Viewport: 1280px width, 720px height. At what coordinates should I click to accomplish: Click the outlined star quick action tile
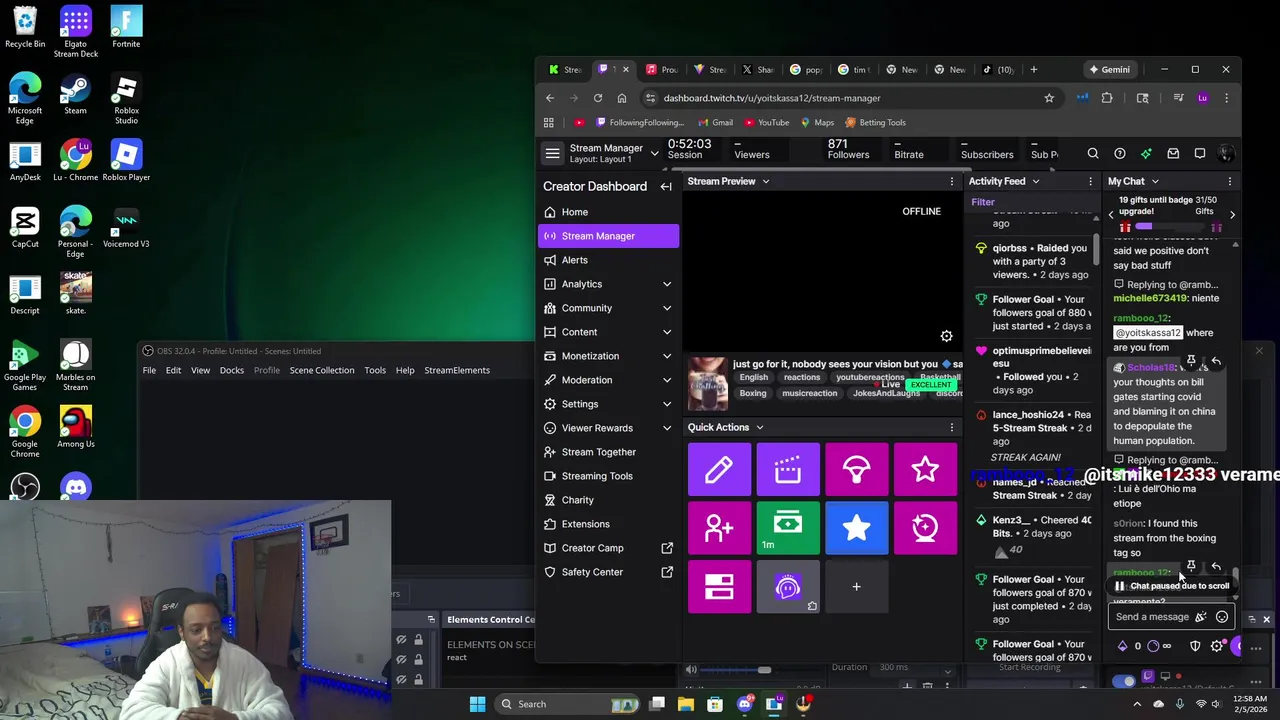click(x=925, y=469)
